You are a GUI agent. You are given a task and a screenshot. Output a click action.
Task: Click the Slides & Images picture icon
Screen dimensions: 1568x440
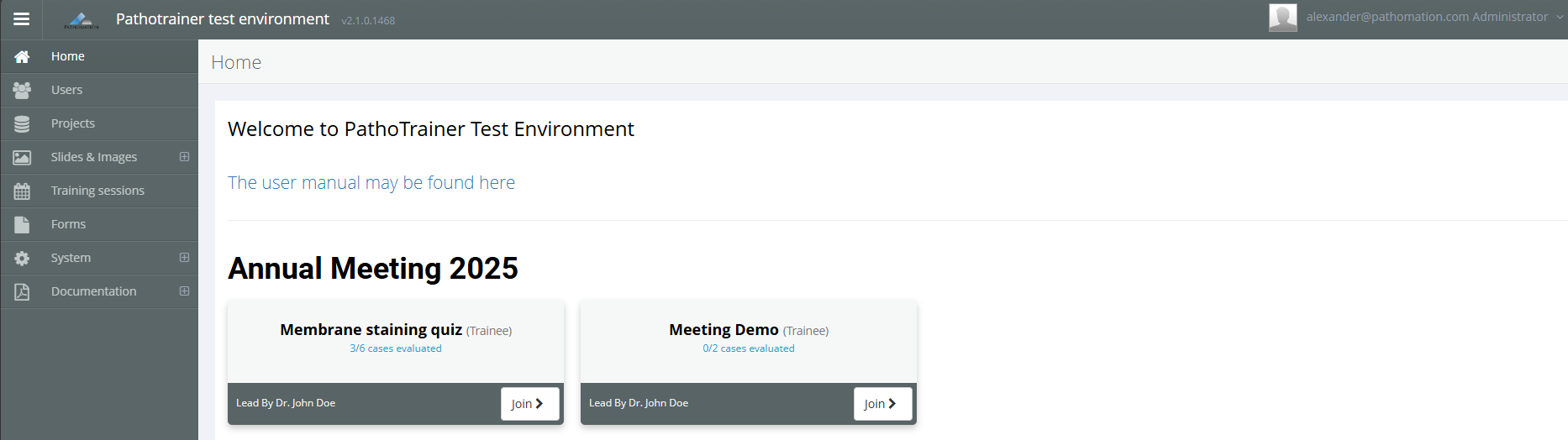[x=22, y=157]
